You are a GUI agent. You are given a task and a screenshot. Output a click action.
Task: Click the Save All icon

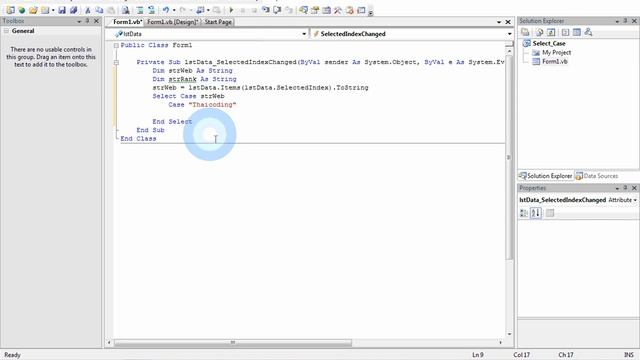click(73, 10)
